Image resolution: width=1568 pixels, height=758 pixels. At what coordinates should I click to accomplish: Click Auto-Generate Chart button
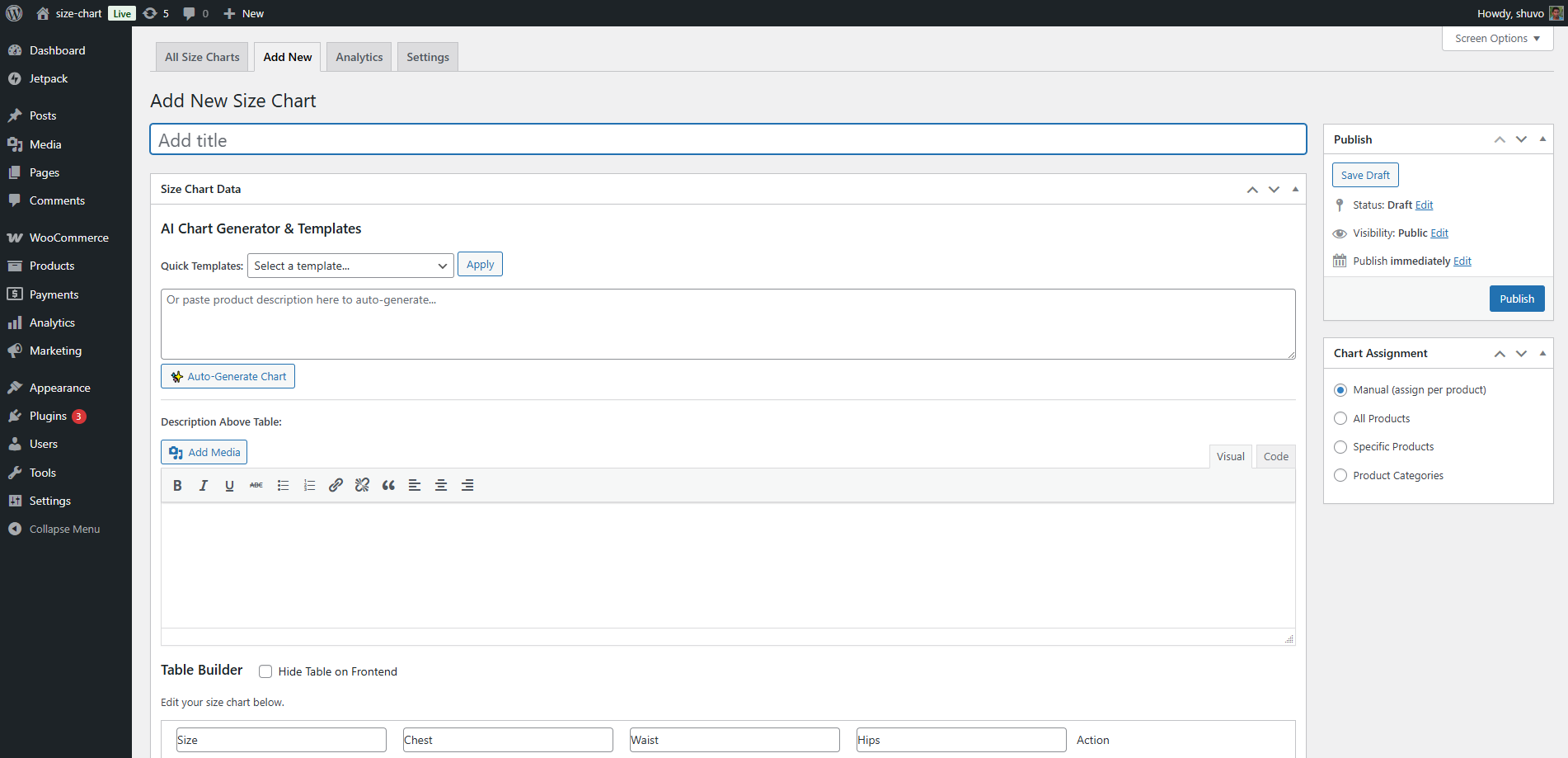228,376
